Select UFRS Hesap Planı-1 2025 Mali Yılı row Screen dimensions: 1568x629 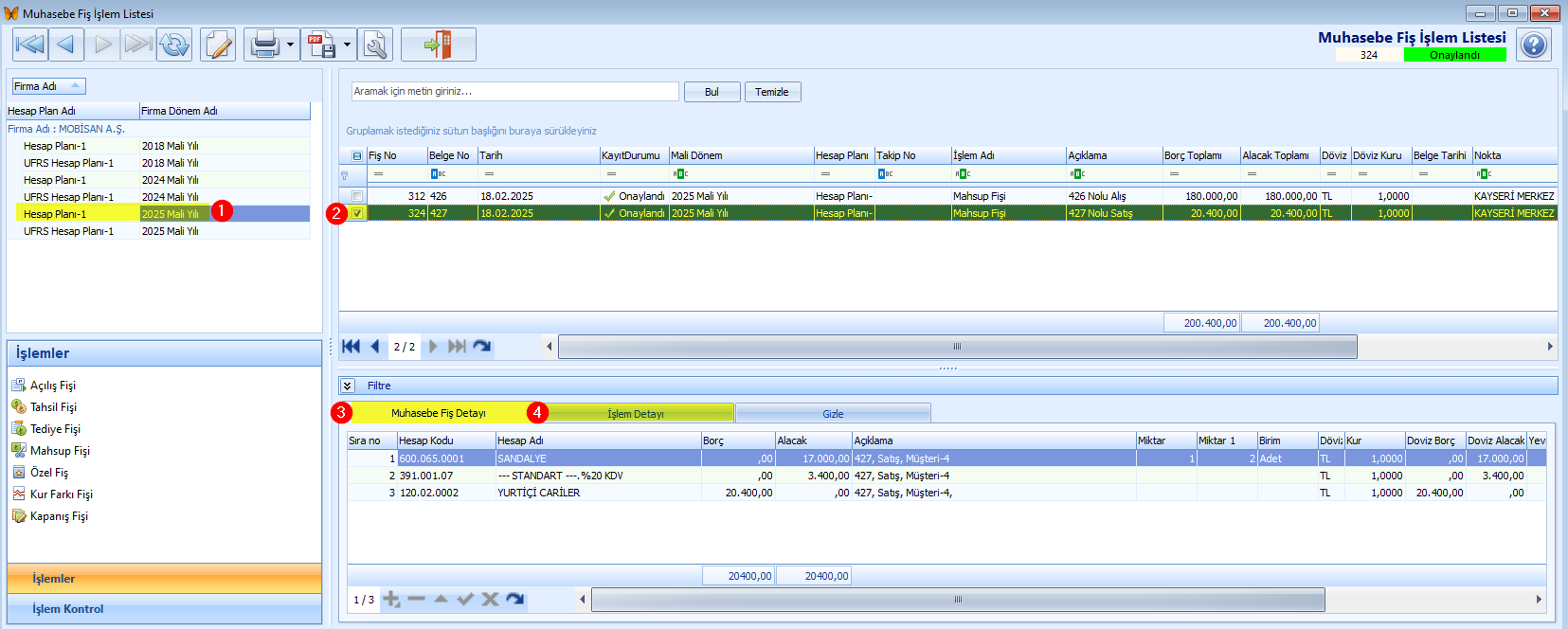pos(159,231)
